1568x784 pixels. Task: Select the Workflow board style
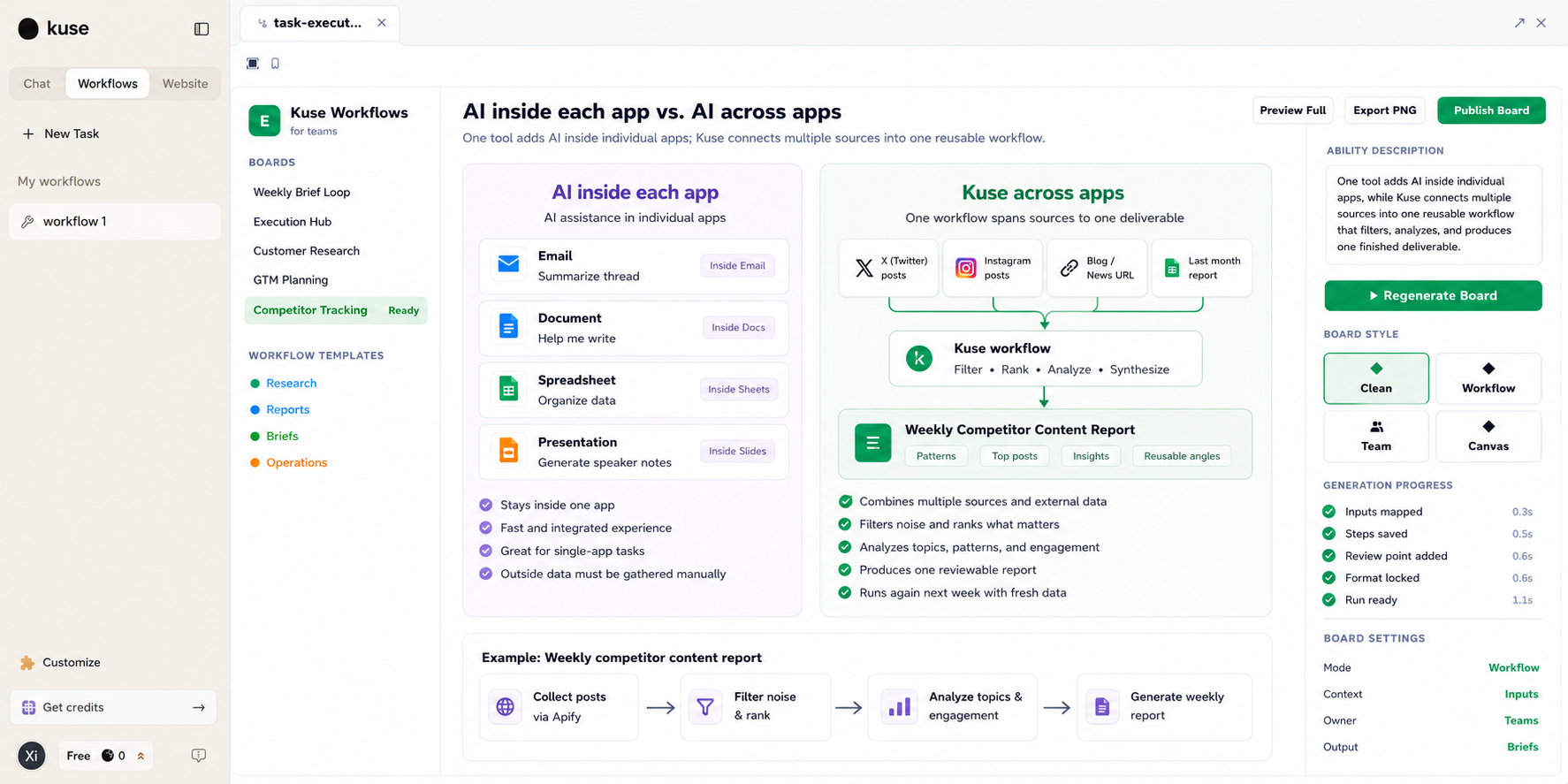pyautogui.click(x=1488, y=378)
